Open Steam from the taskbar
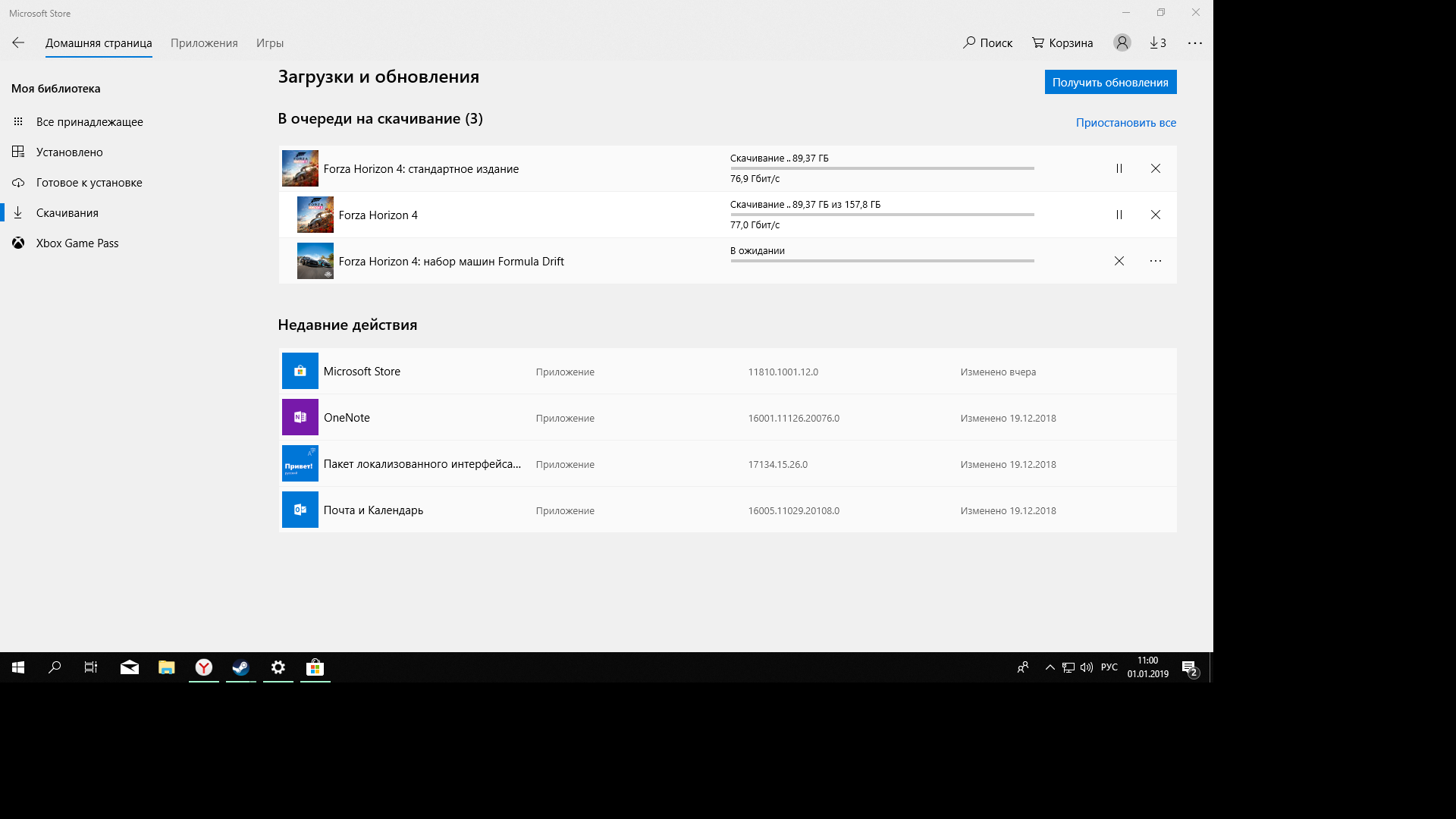The image size is (1456, 819). tap(241, 667)
